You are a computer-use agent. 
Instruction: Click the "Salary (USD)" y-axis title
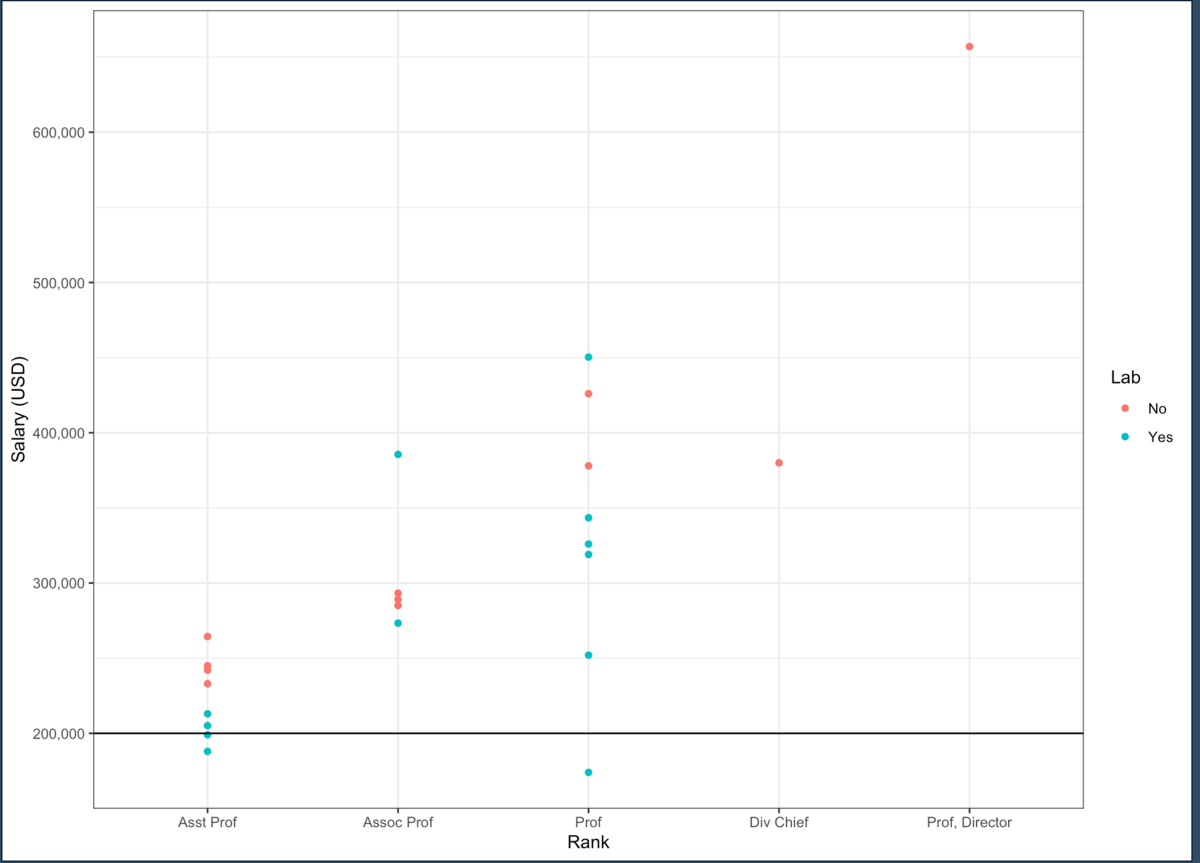tap(18, 408)
